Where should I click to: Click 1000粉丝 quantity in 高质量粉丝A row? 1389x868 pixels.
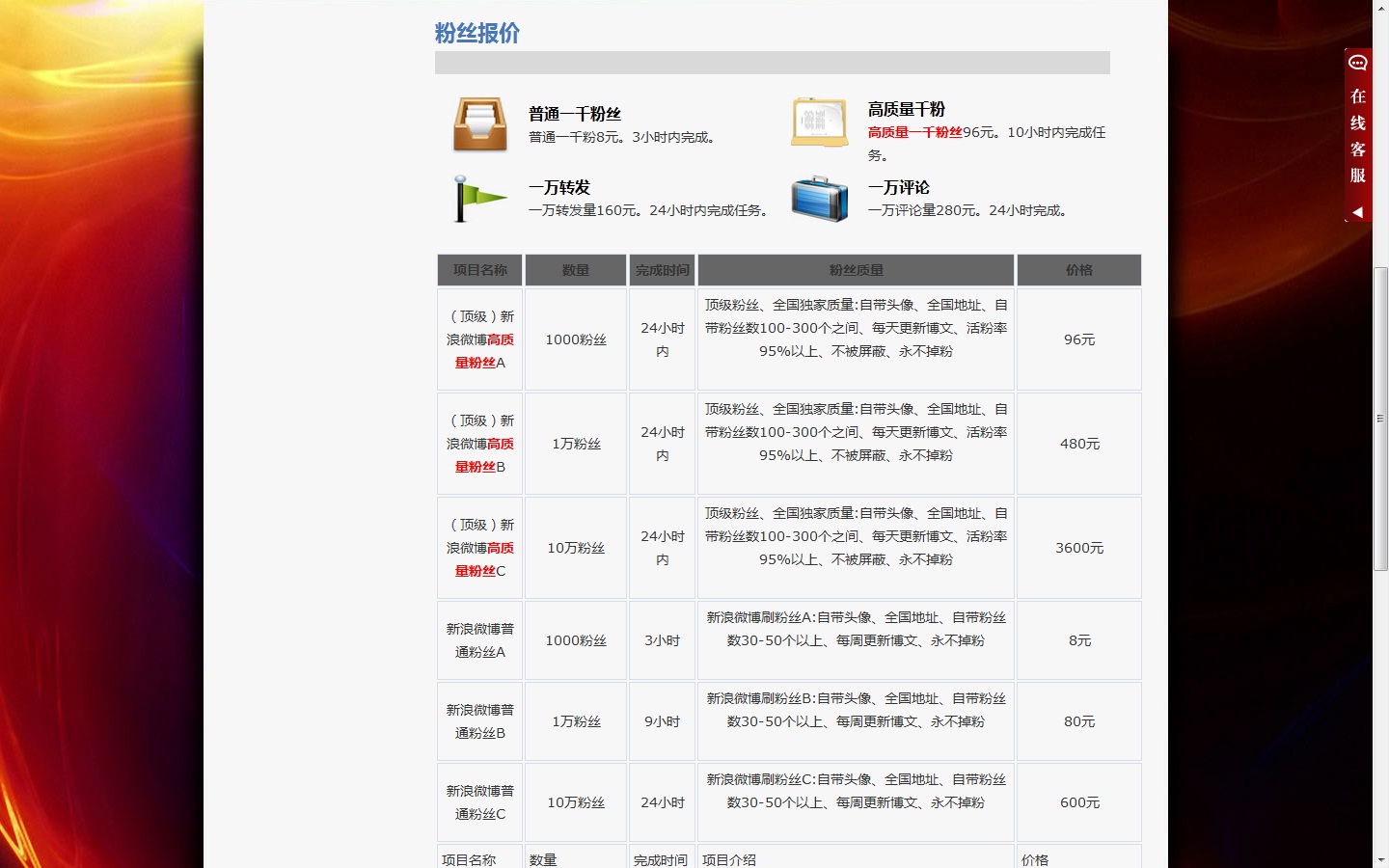coord(576,339)
